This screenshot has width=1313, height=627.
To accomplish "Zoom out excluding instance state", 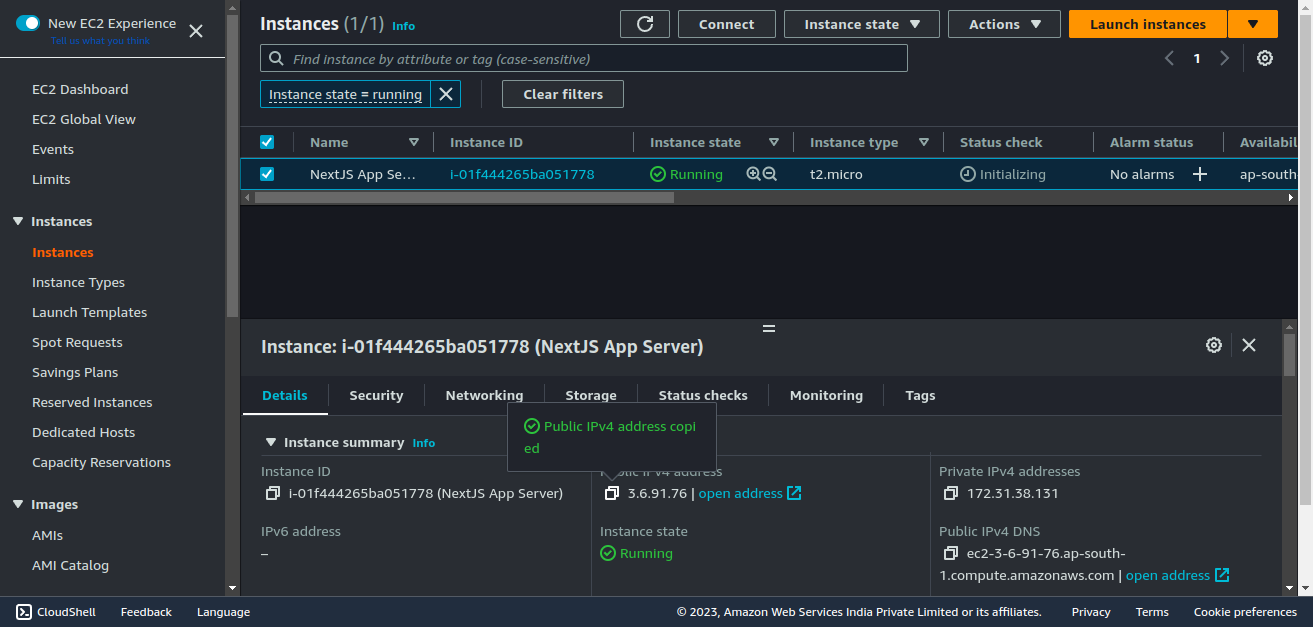I will click(x=770, y=174).
